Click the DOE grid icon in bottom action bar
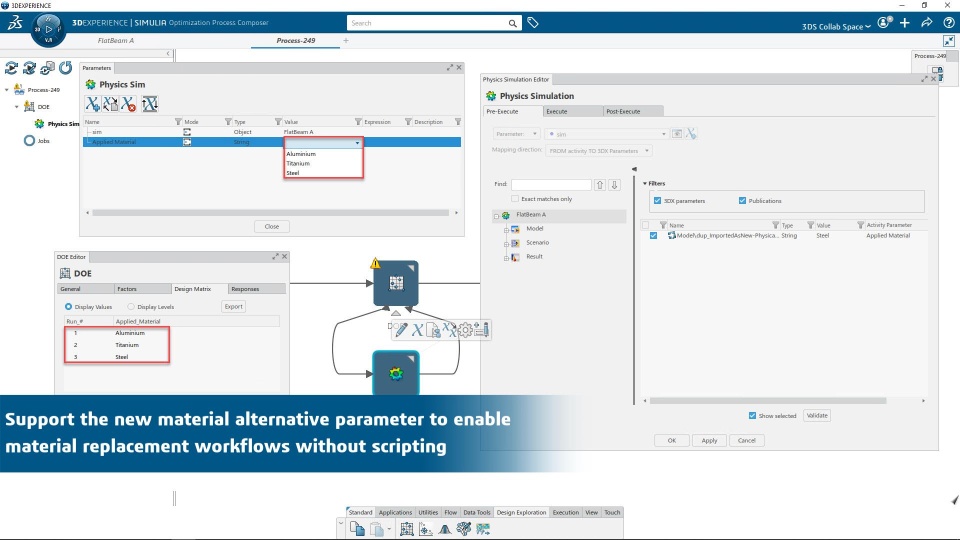 pyautogui.click(x=407, y=529)
